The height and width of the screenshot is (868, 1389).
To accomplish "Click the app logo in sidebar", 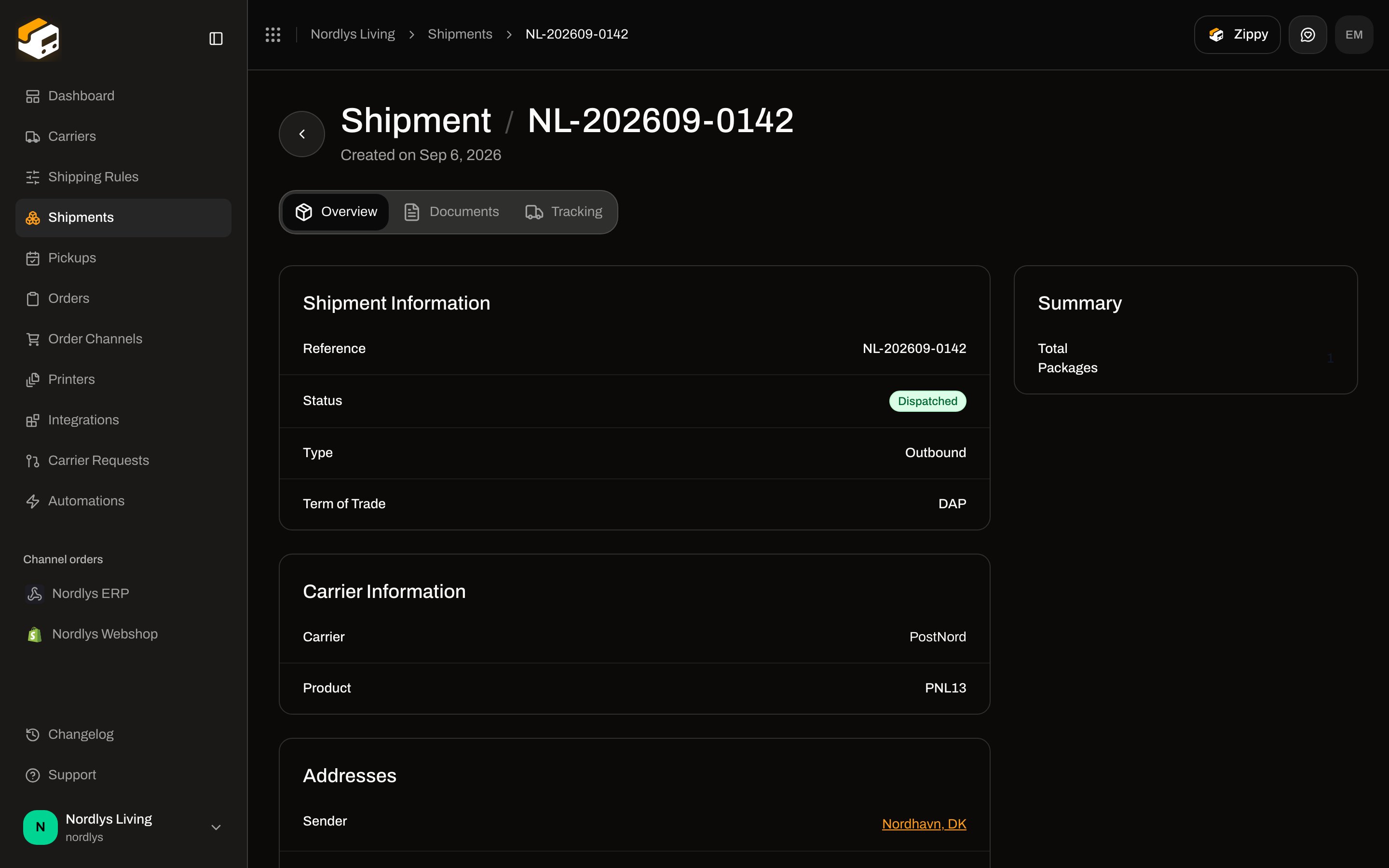I will point(39,39).
